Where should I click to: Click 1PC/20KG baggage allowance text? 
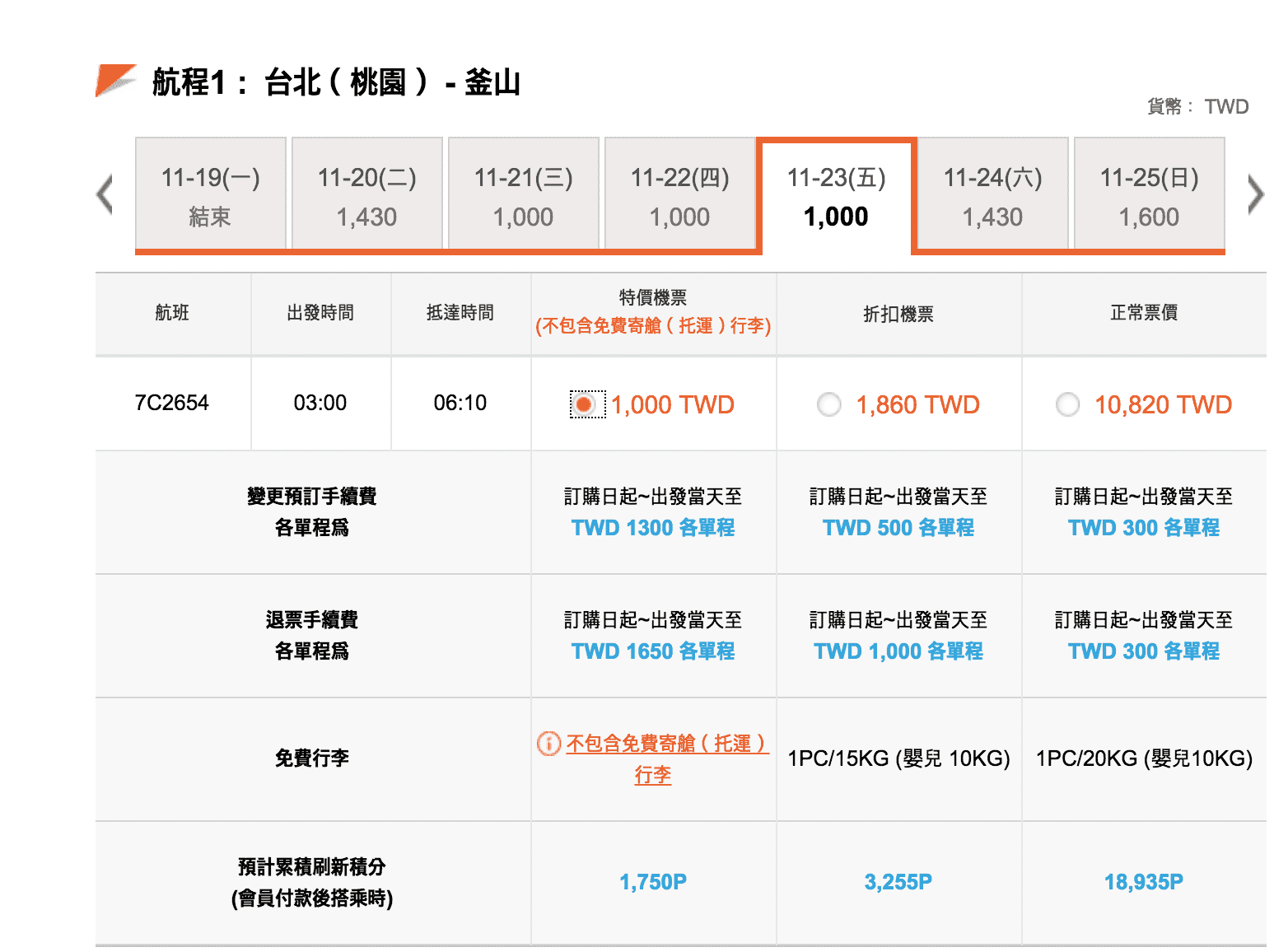1144,758
